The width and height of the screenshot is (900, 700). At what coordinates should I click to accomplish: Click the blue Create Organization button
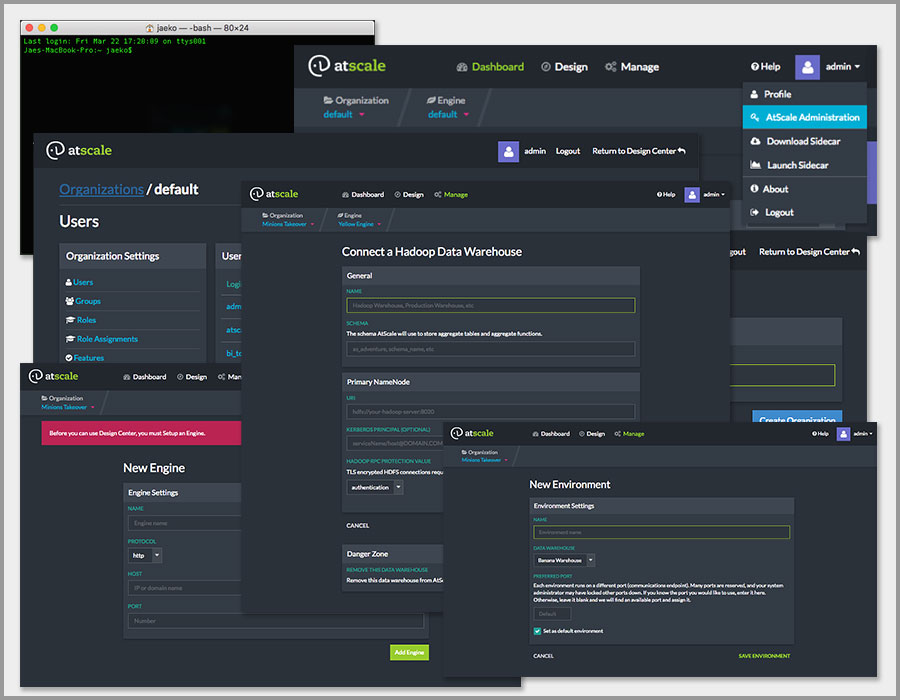pos(797,417)
